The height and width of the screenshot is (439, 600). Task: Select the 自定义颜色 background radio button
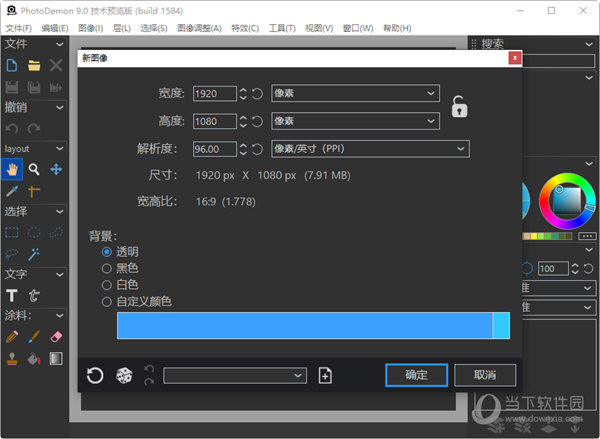tap(107, 302)
